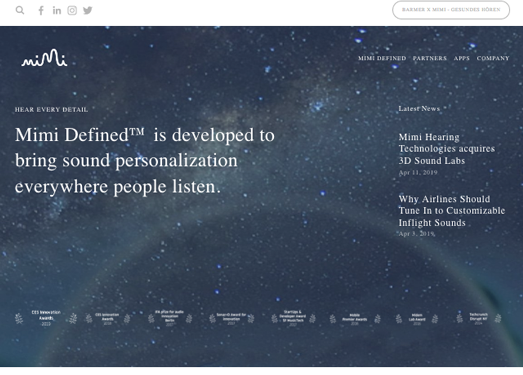The height and width of the screenshot is (375, 523).
Task: Visit the Facebook page icon
Action: pyautogui.click(x=41, y=10)
